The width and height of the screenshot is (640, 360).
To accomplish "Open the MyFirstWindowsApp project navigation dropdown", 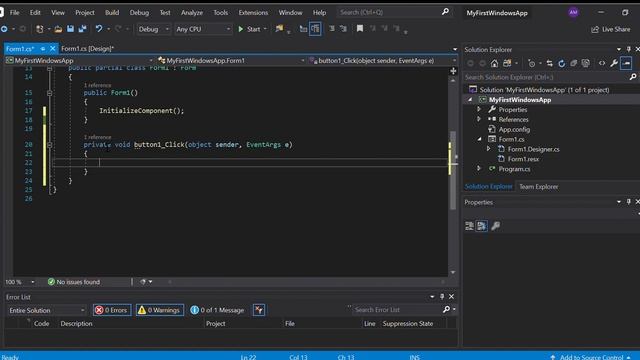I will (79, 60).
